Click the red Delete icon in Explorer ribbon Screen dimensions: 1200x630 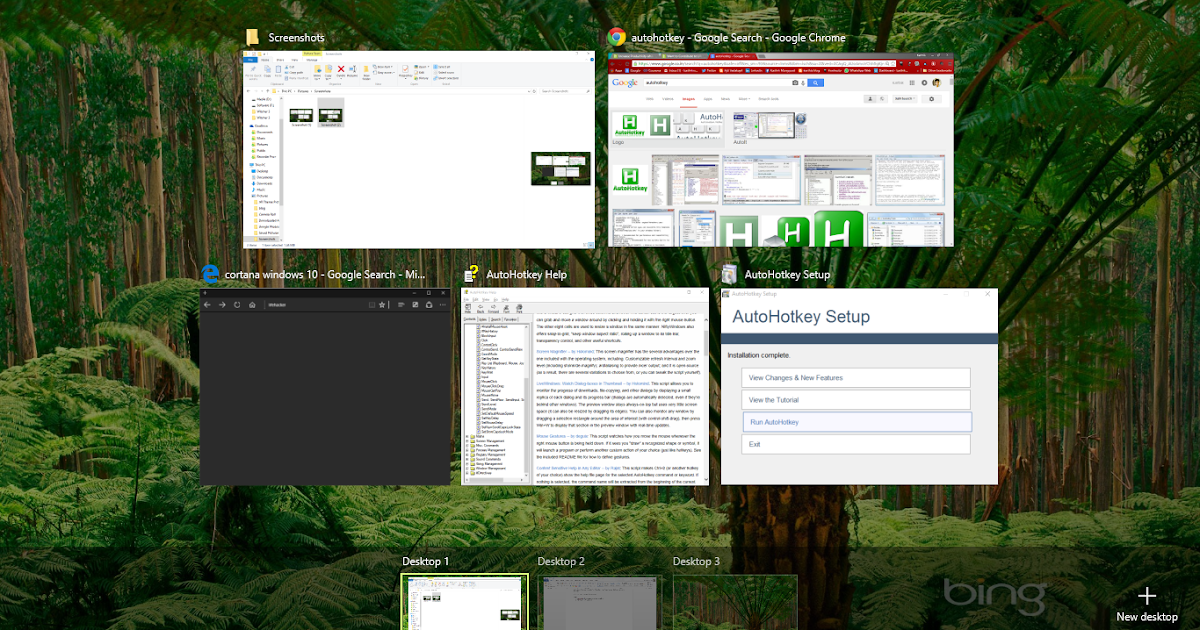(339, 69)
